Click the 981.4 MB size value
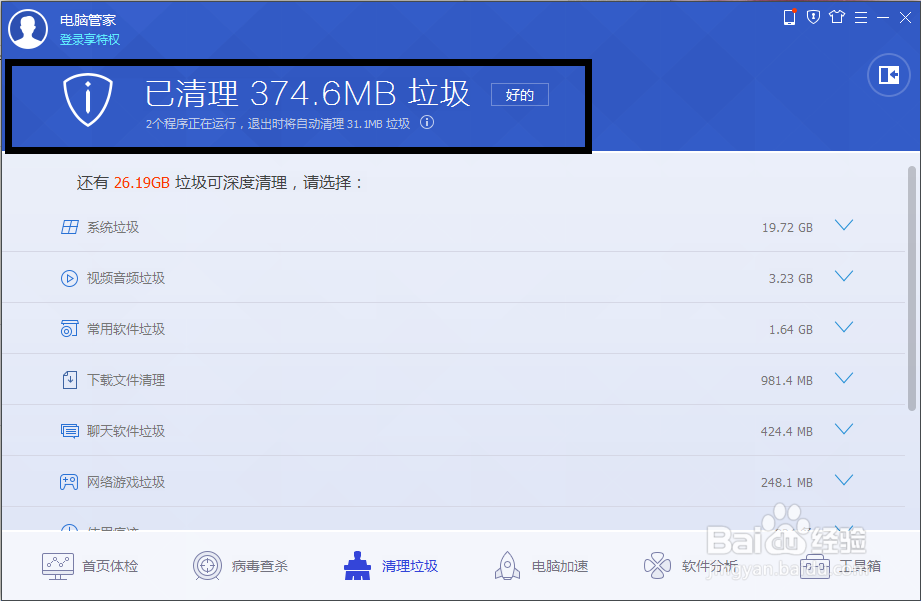This screenshot has width=921, height=601. 786,381
